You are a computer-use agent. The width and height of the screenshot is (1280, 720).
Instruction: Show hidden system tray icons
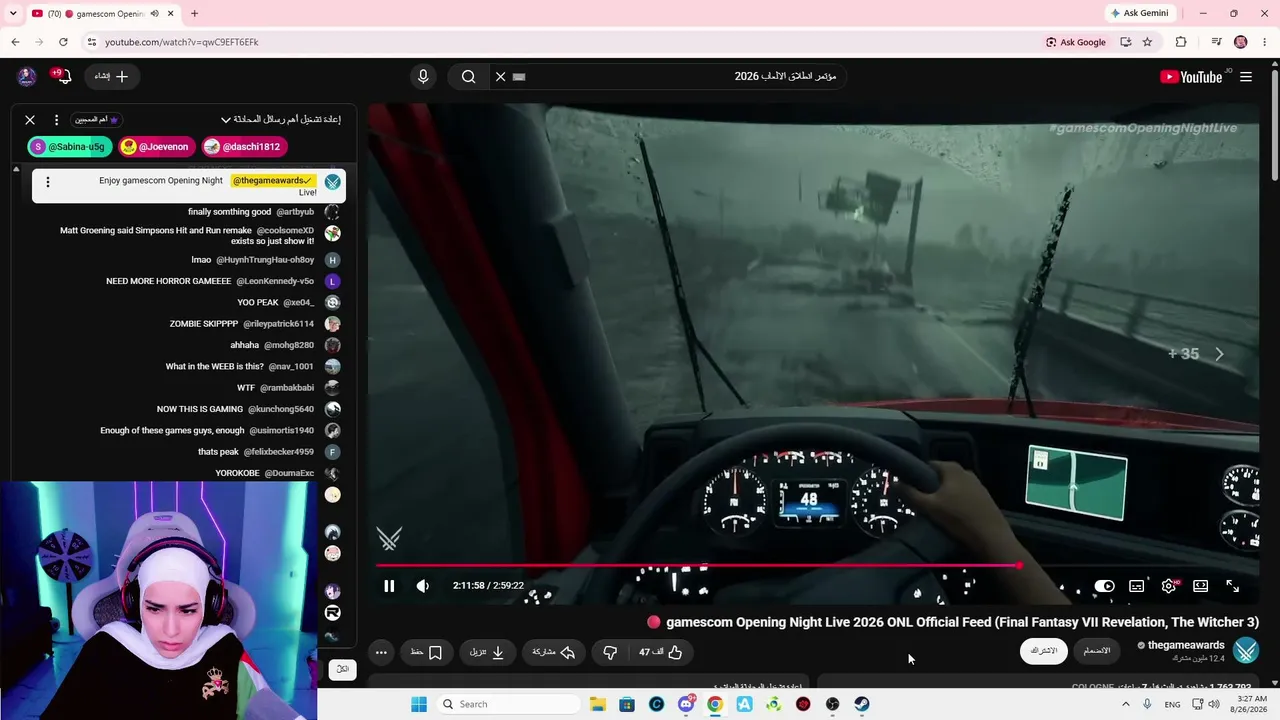1125,704
